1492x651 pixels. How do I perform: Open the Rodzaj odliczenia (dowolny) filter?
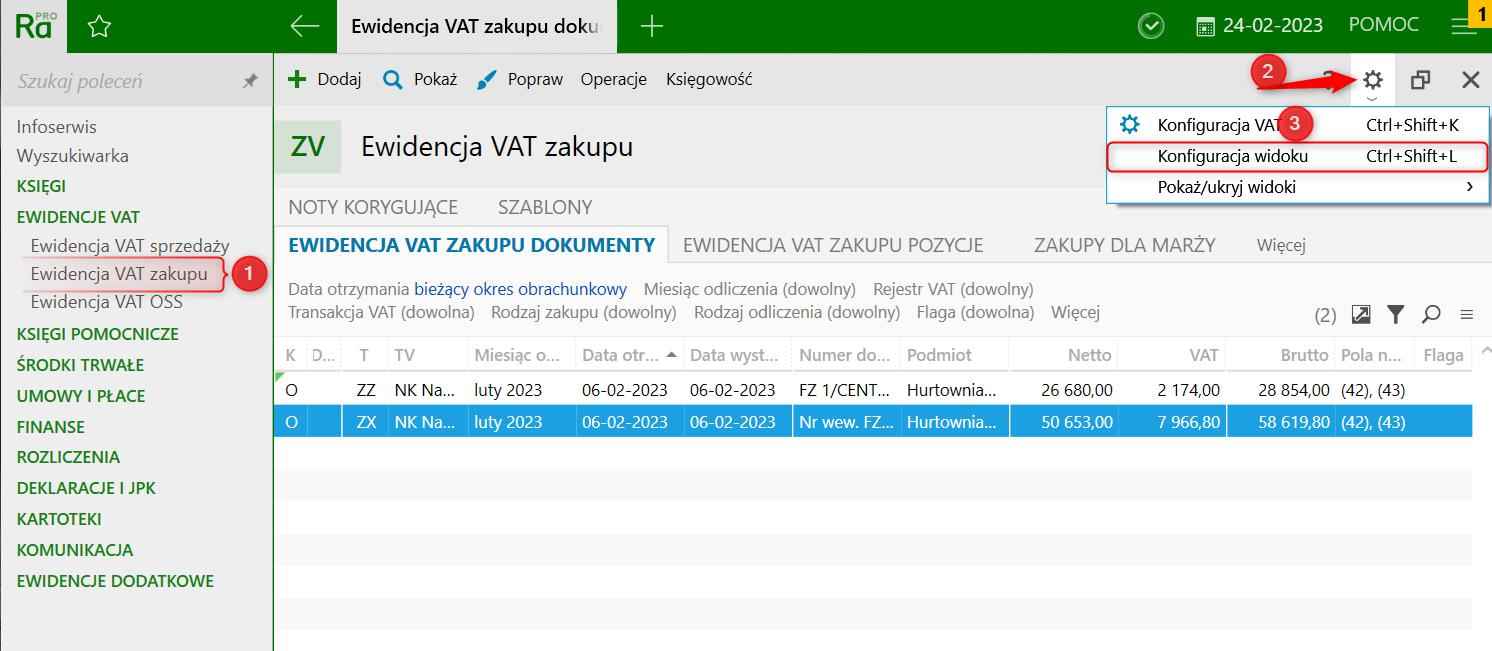tap(797, 312)
